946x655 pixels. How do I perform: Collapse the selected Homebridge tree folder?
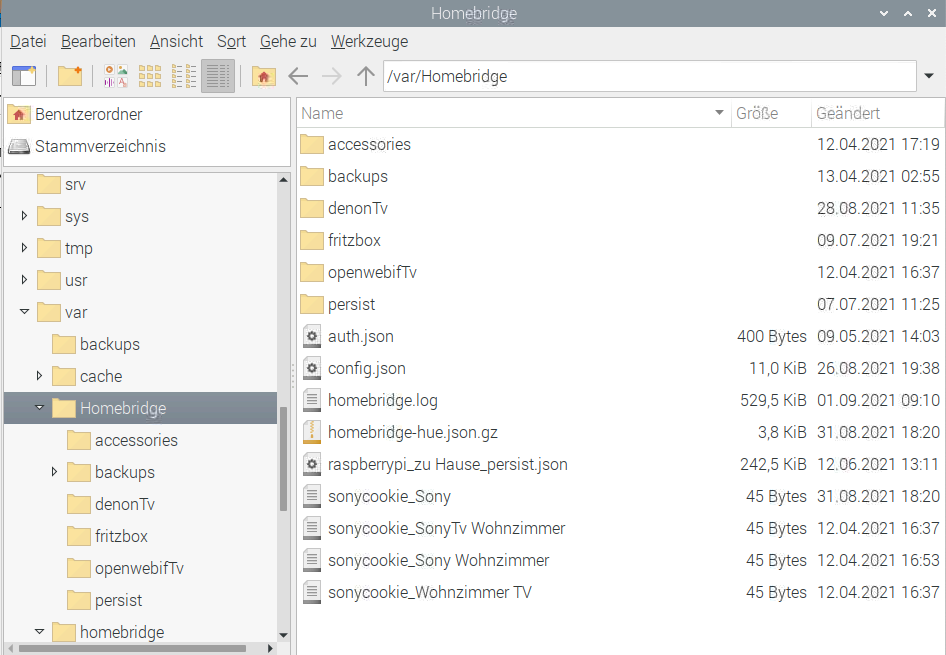pos(39,407)
